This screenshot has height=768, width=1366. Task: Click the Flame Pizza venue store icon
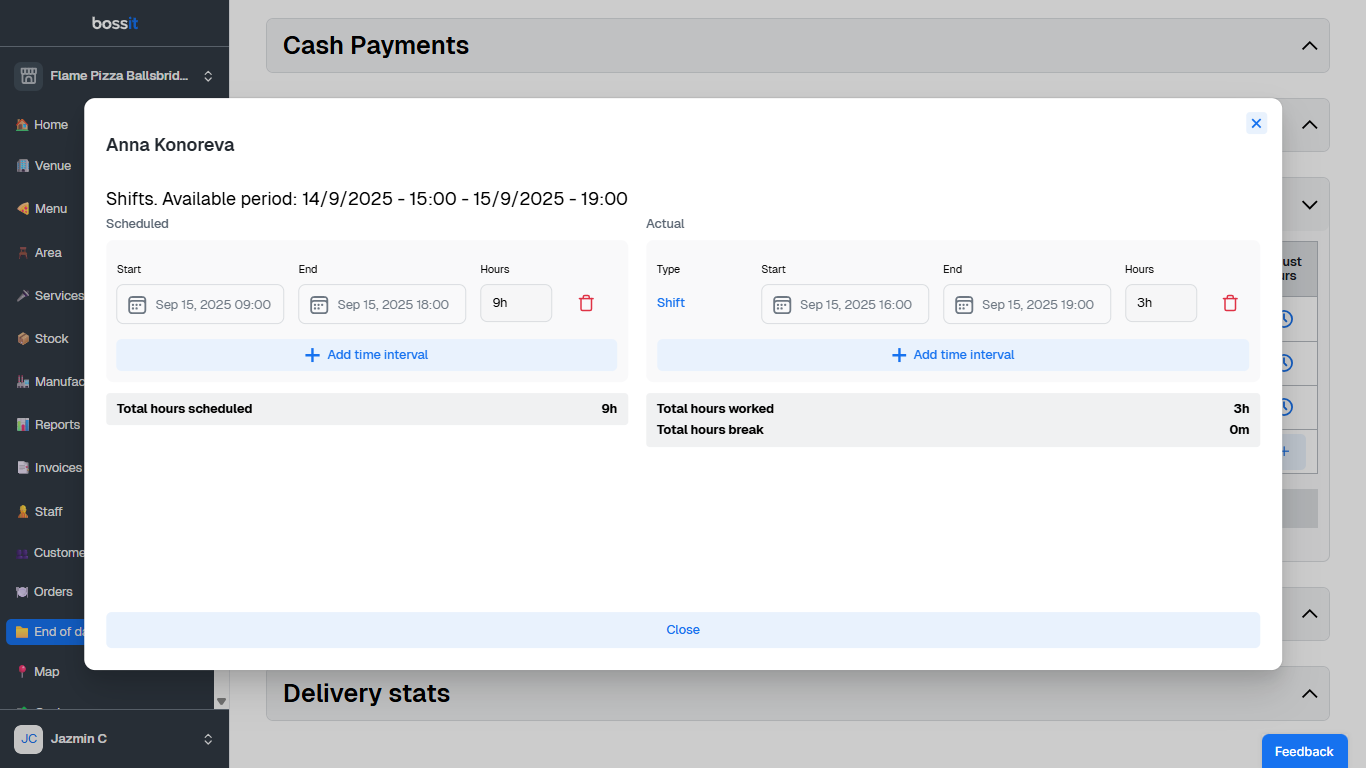coord(28,76)
